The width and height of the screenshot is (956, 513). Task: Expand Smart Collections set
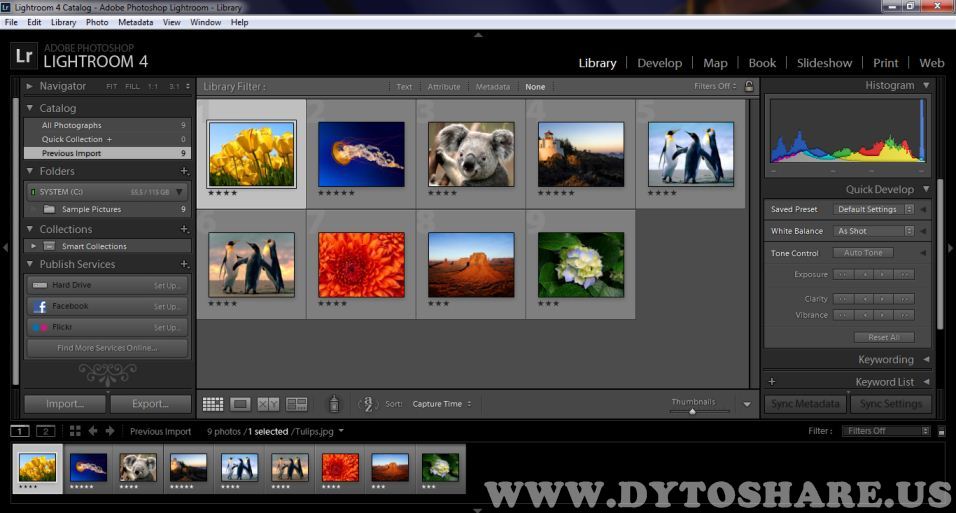[x=34, y=246]
